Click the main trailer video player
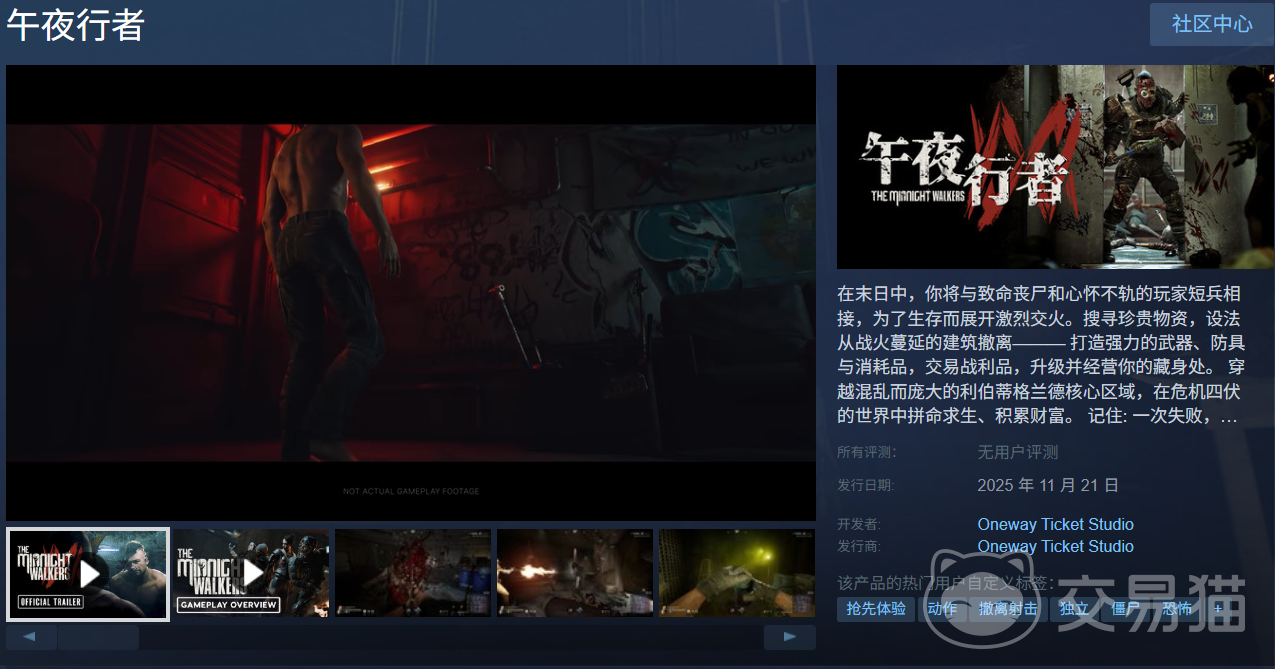This screenshot has height=669, width=1275. coord(410,290)
